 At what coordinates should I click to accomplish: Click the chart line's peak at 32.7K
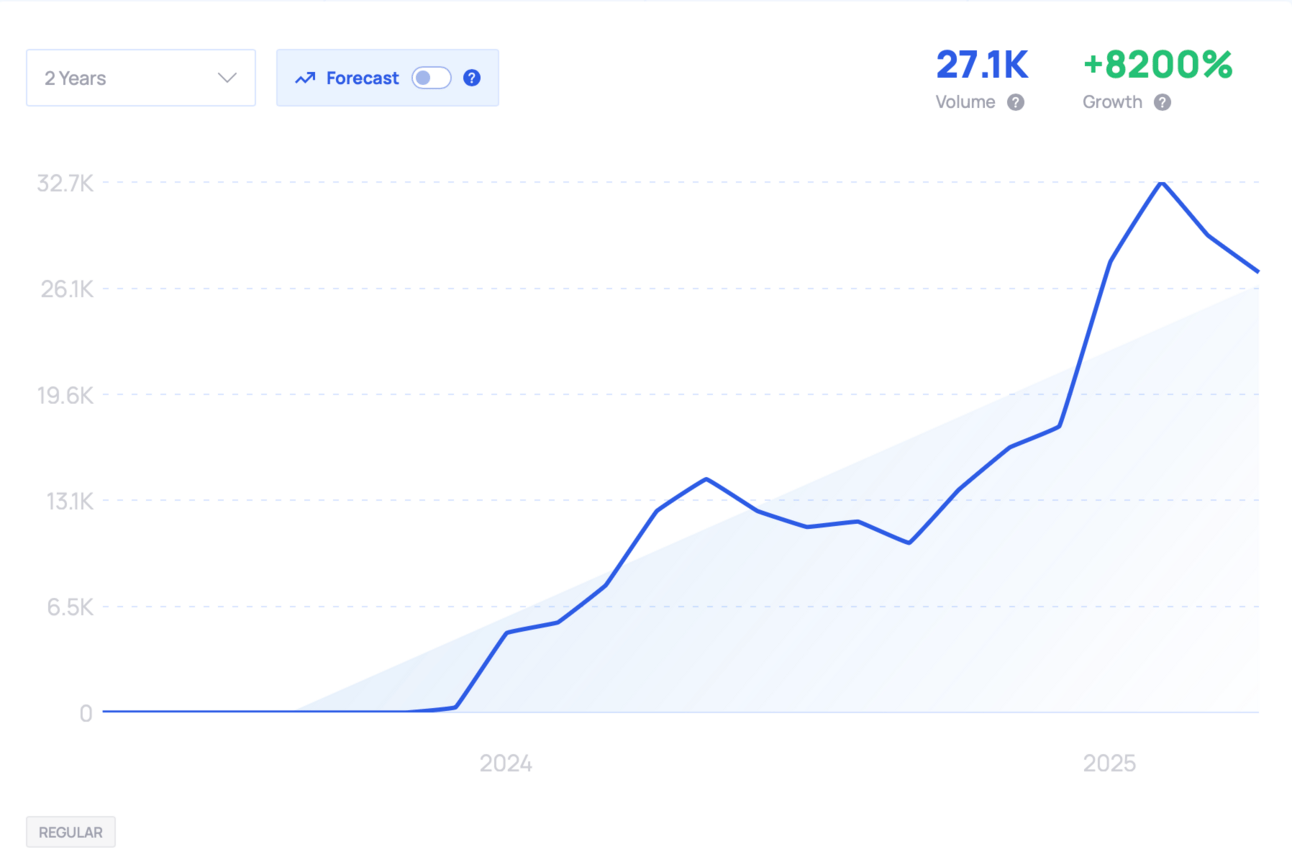click(1161, 183)
